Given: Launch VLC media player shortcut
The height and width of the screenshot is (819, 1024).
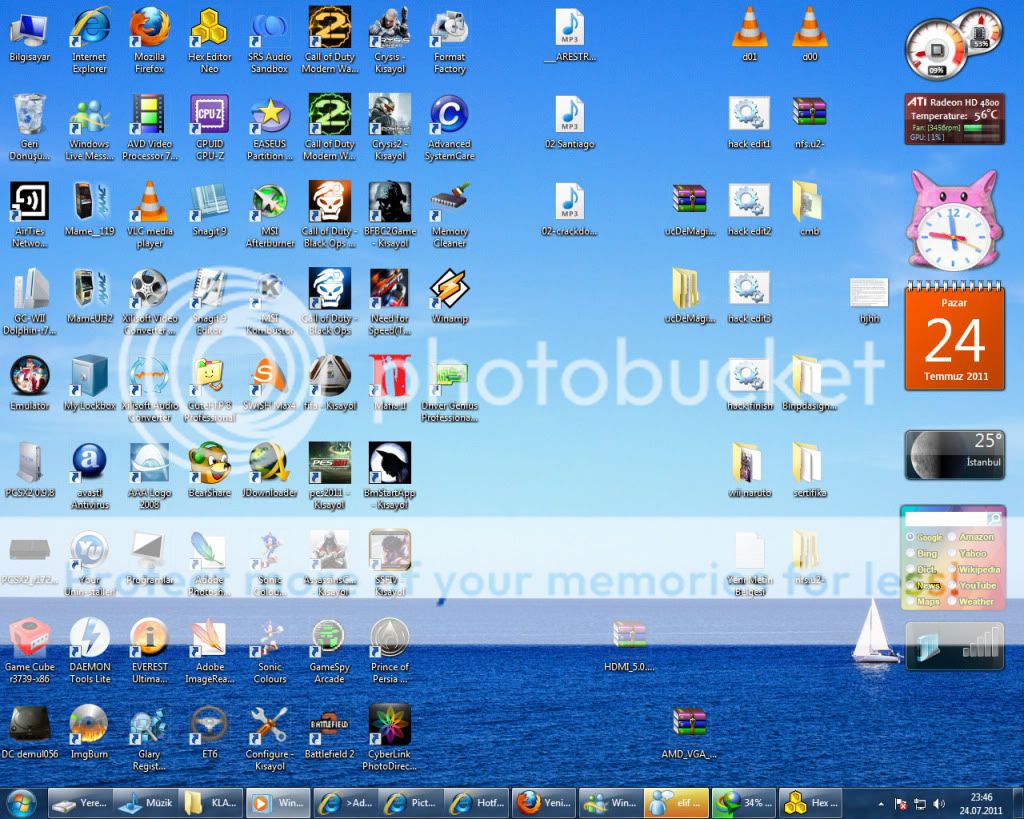Looking at the screenshot, I should coord(150,203).
